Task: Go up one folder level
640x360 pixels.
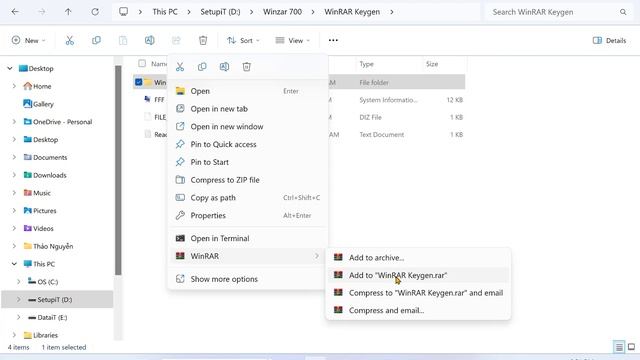Action: coord(68,12)
